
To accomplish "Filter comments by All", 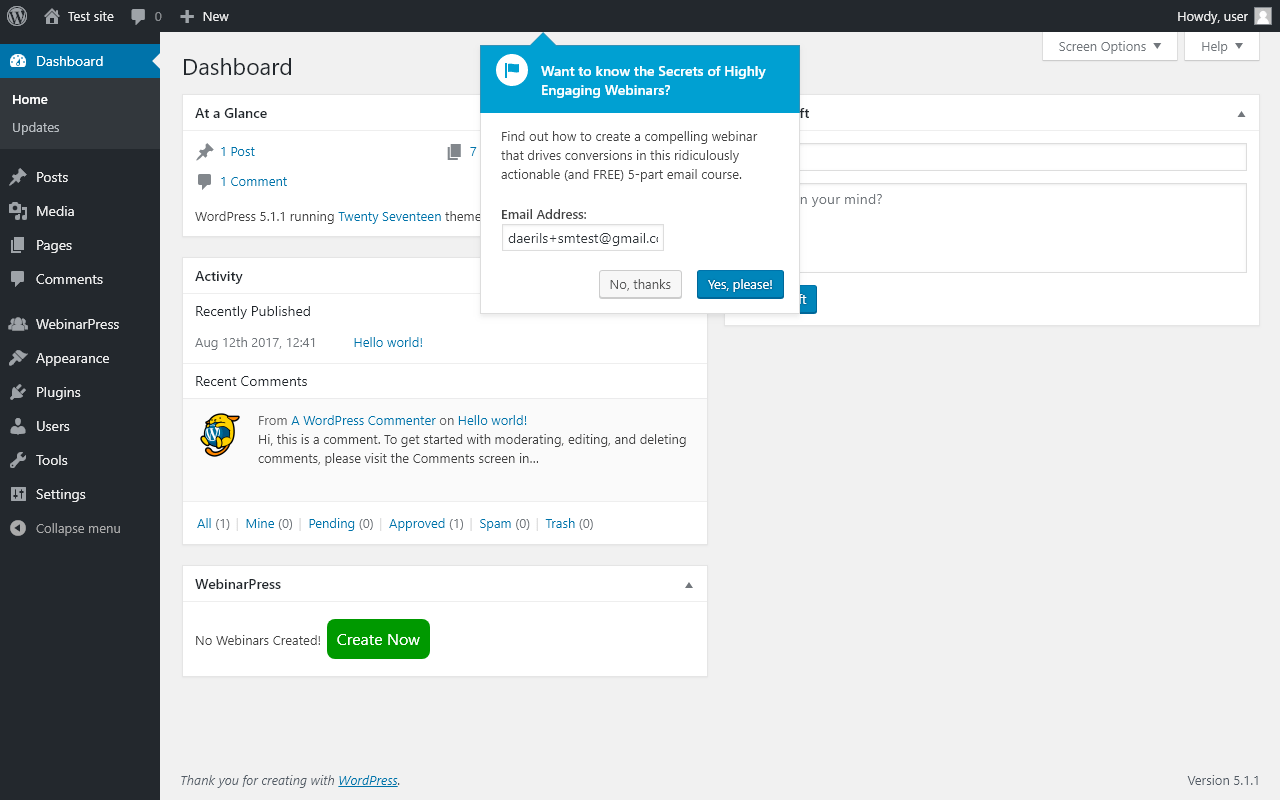I will tap(204, 523).
